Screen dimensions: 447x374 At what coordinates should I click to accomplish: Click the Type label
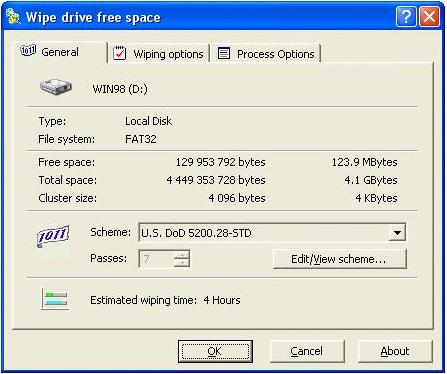[52, 121]
